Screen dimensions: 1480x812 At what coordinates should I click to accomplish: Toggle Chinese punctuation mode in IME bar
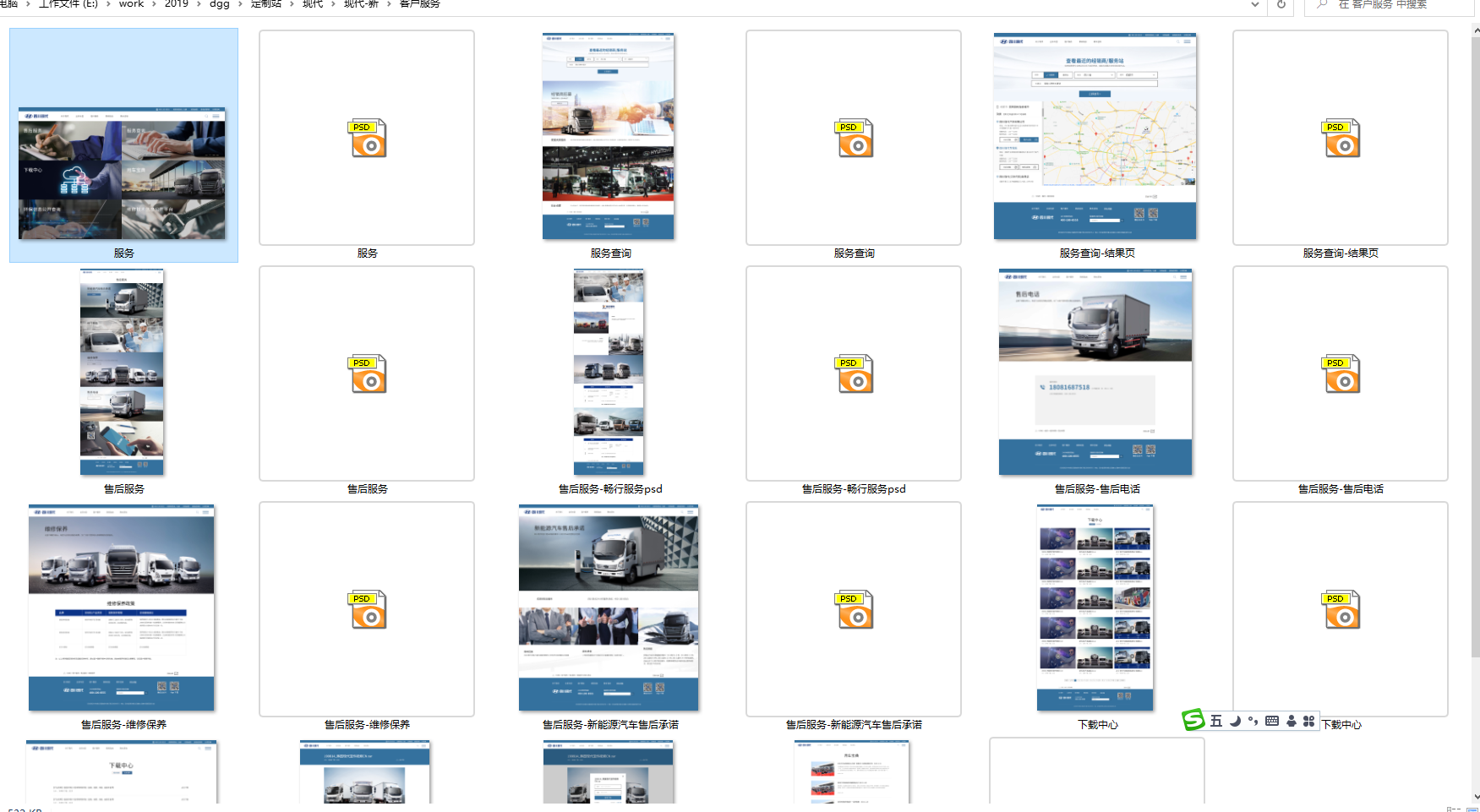[x=1253, y=721]
